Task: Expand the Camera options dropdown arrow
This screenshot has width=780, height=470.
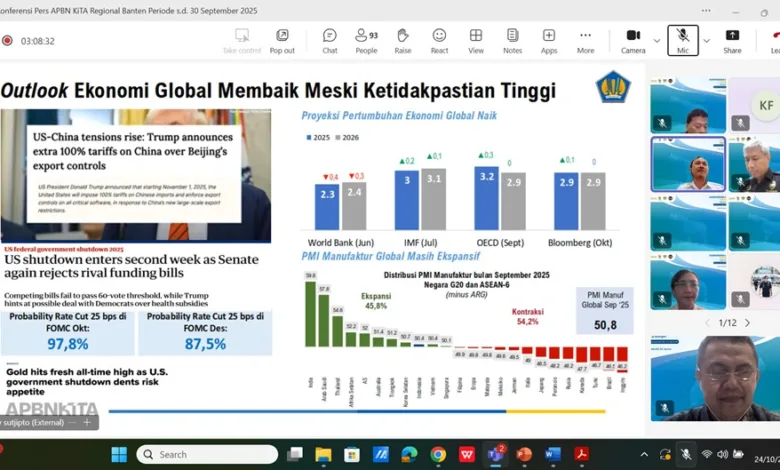Action: pyautogui.click(x=657, y=41)
